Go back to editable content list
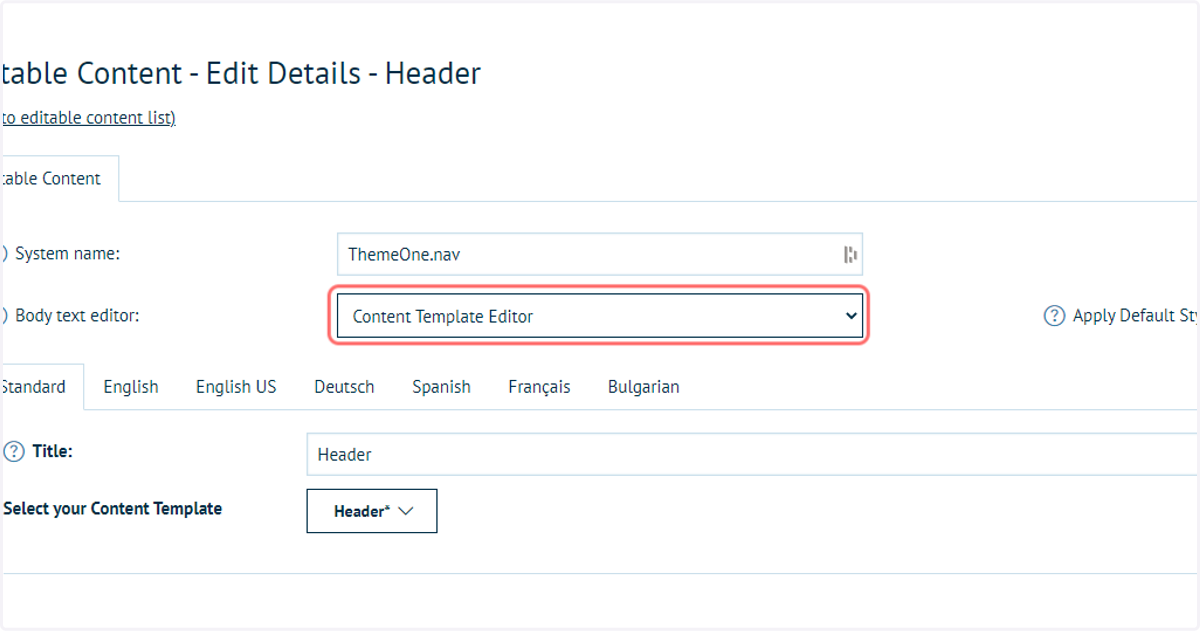 click(x=88, y=118)
